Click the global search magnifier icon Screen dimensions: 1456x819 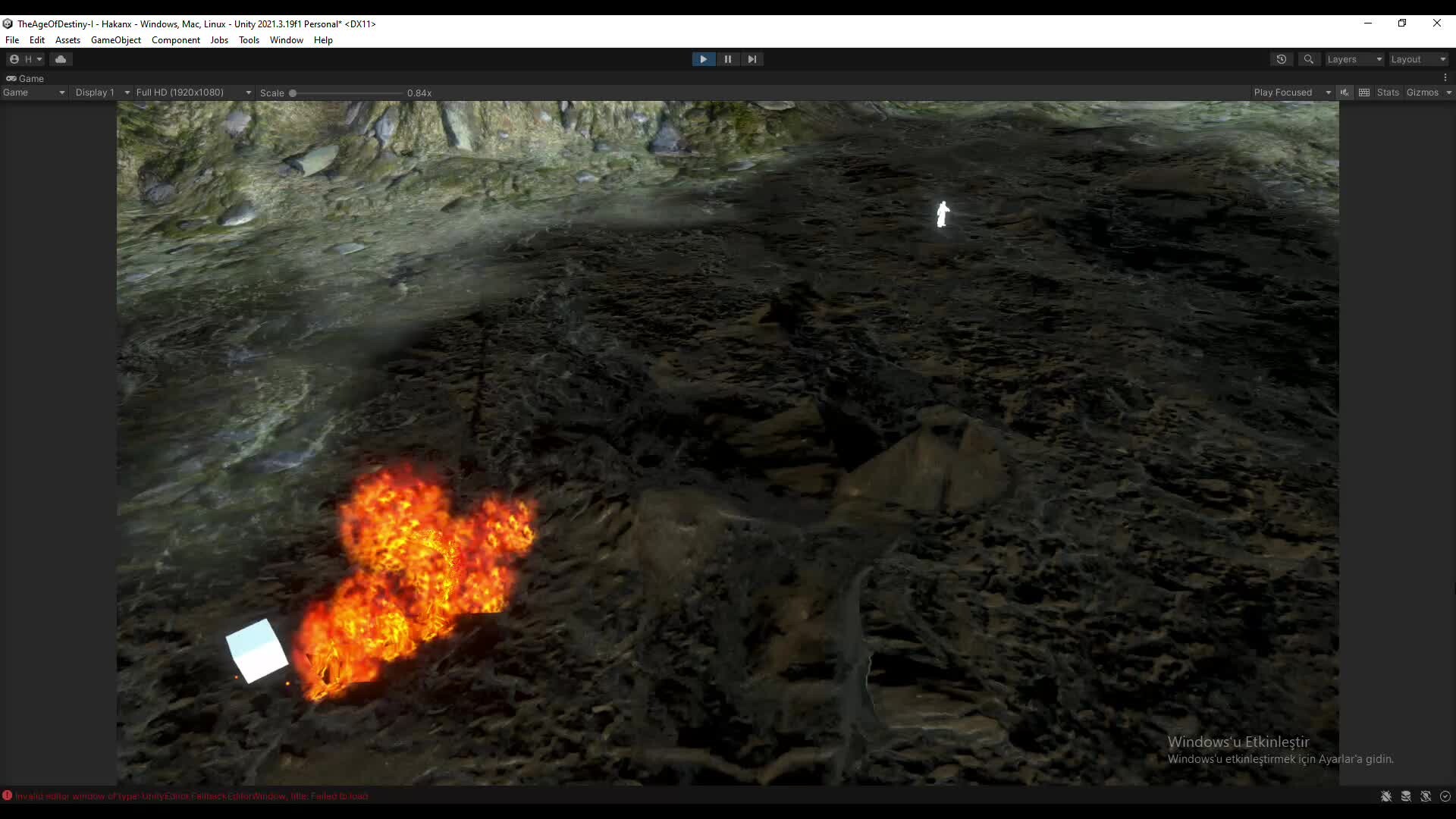point(1308,59)
